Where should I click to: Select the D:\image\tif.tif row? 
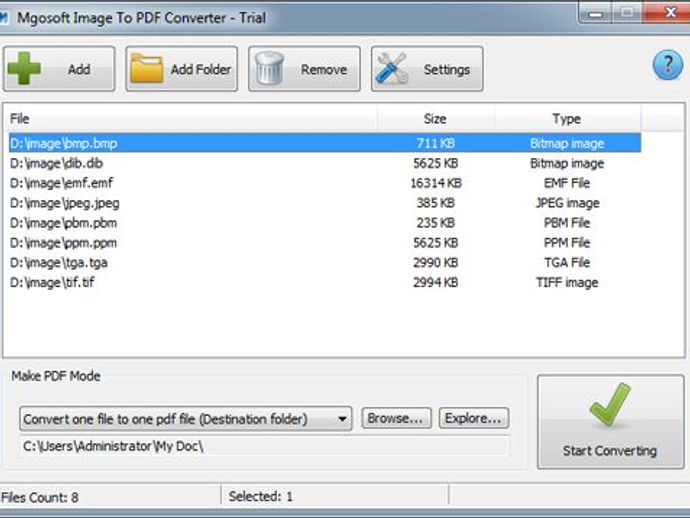pos(325,282)
